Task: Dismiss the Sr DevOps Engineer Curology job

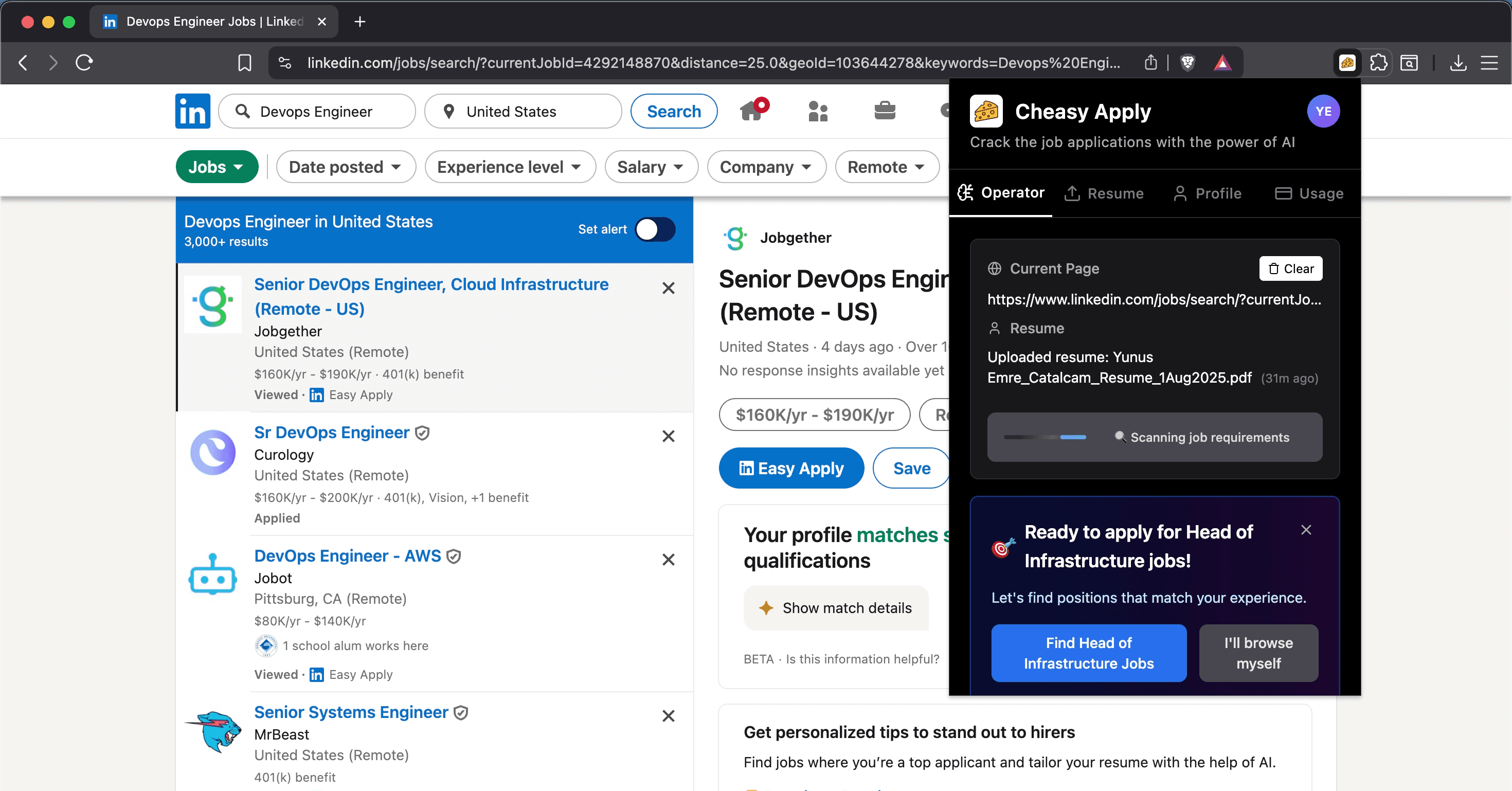Action: pyautogui.click(x=668, y=436)
